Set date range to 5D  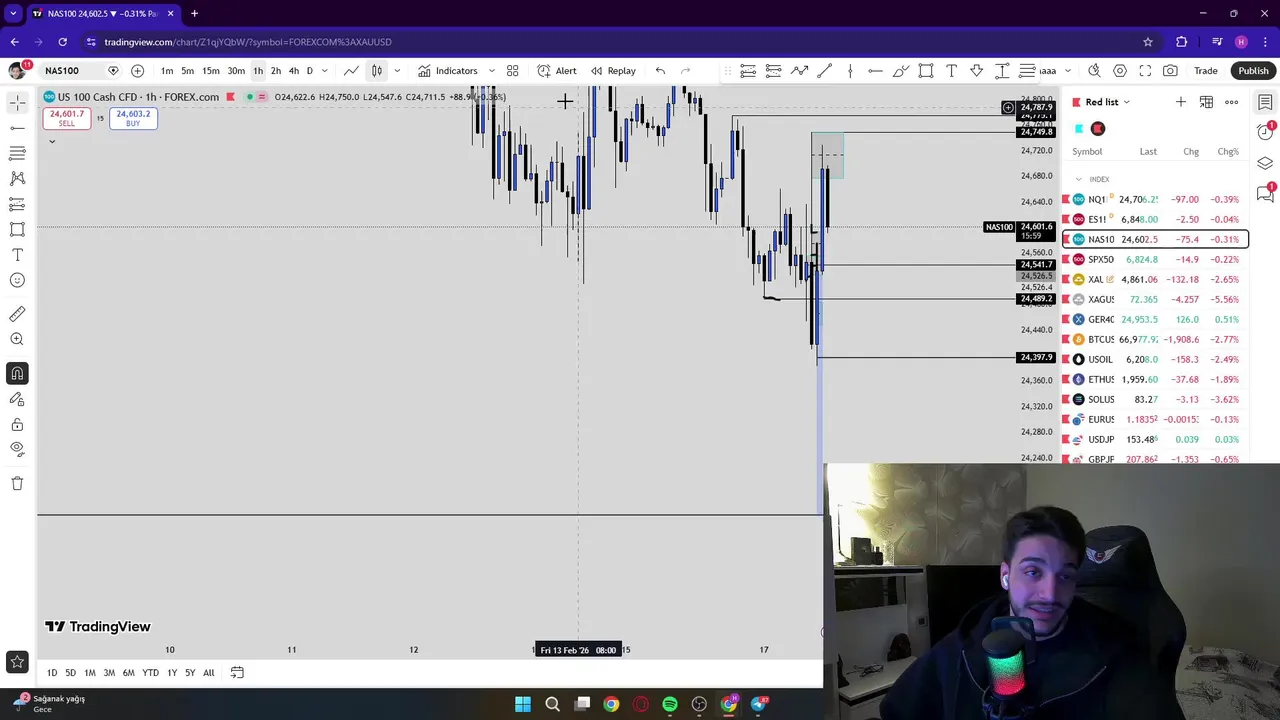coord(70,673)
